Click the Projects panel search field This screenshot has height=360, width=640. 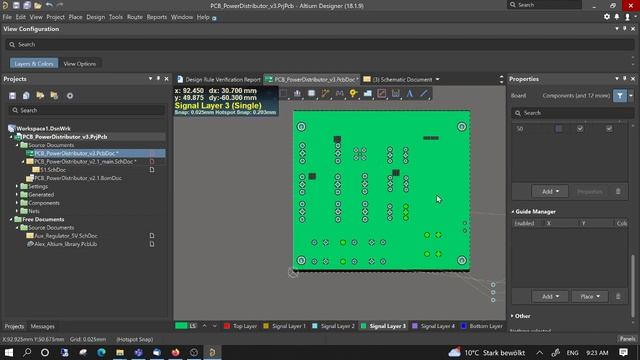point(87,110)
